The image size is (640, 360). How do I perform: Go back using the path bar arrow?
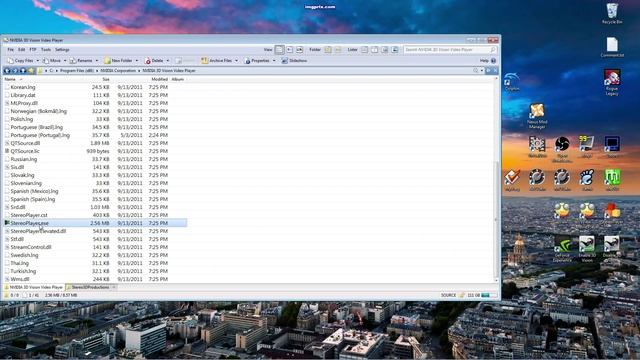tap(7, 71)
